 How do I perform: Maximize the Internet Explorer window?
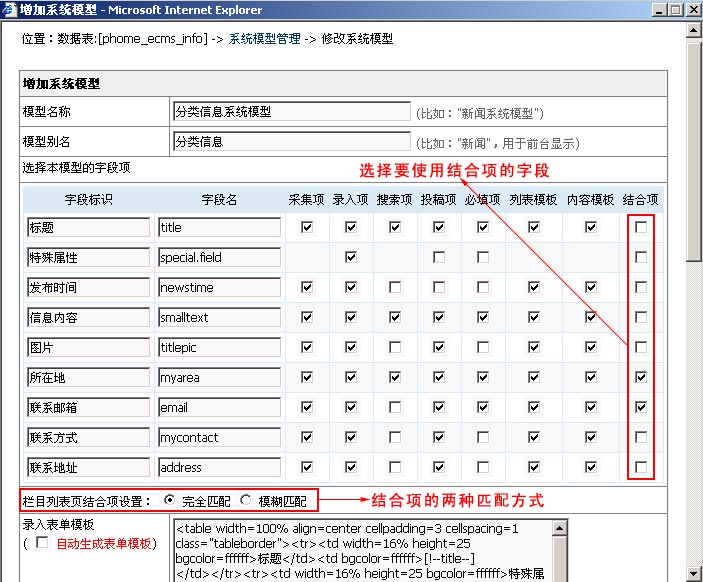(676, 10)
